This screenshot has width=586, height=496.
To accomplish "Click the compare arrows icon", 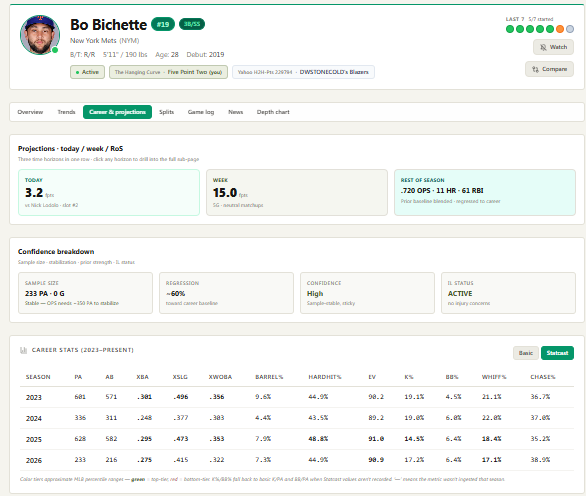I will (x=535, y=69).
